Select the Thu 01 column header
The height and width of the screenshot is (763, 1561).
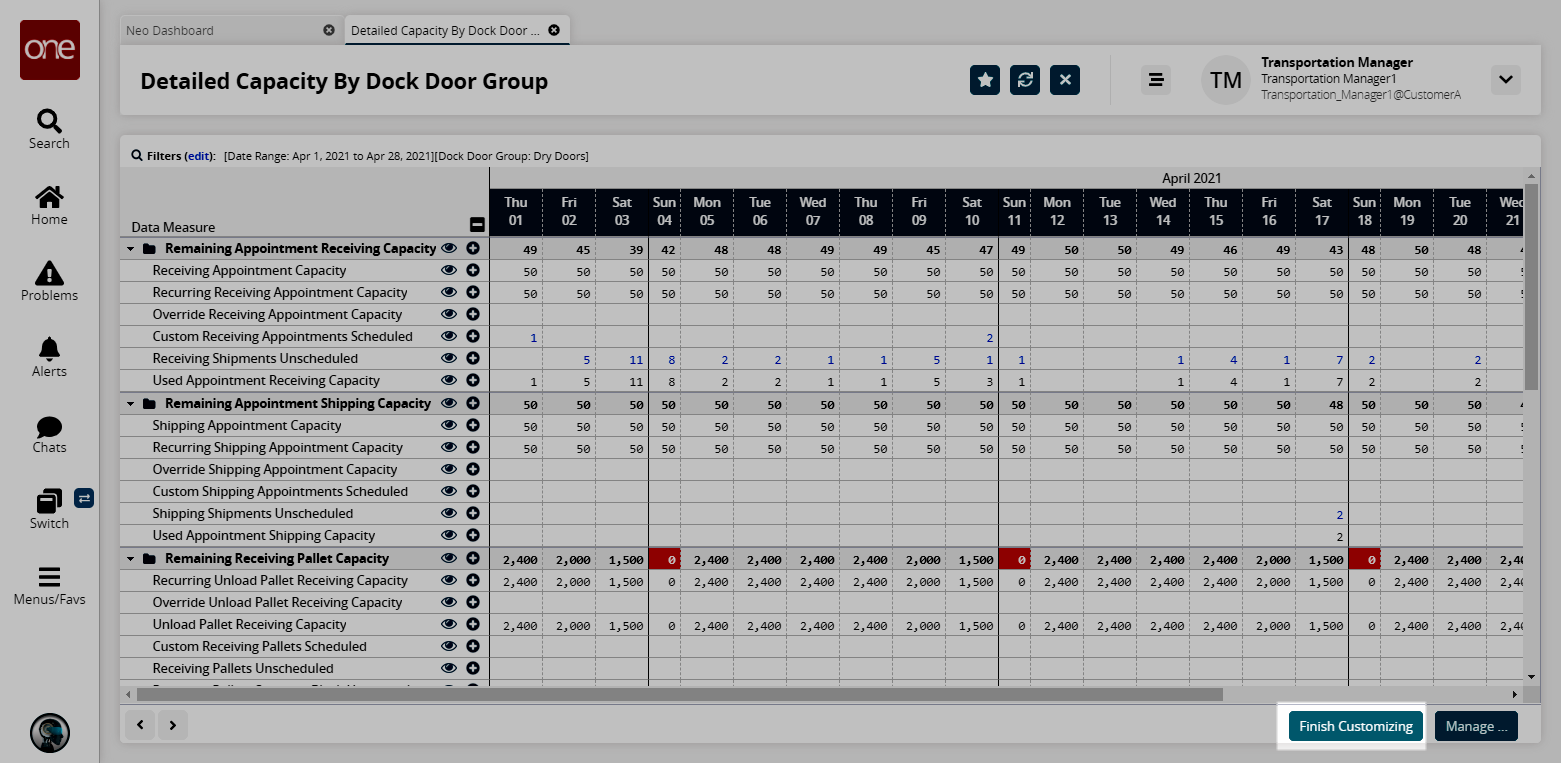coord(516,211)
